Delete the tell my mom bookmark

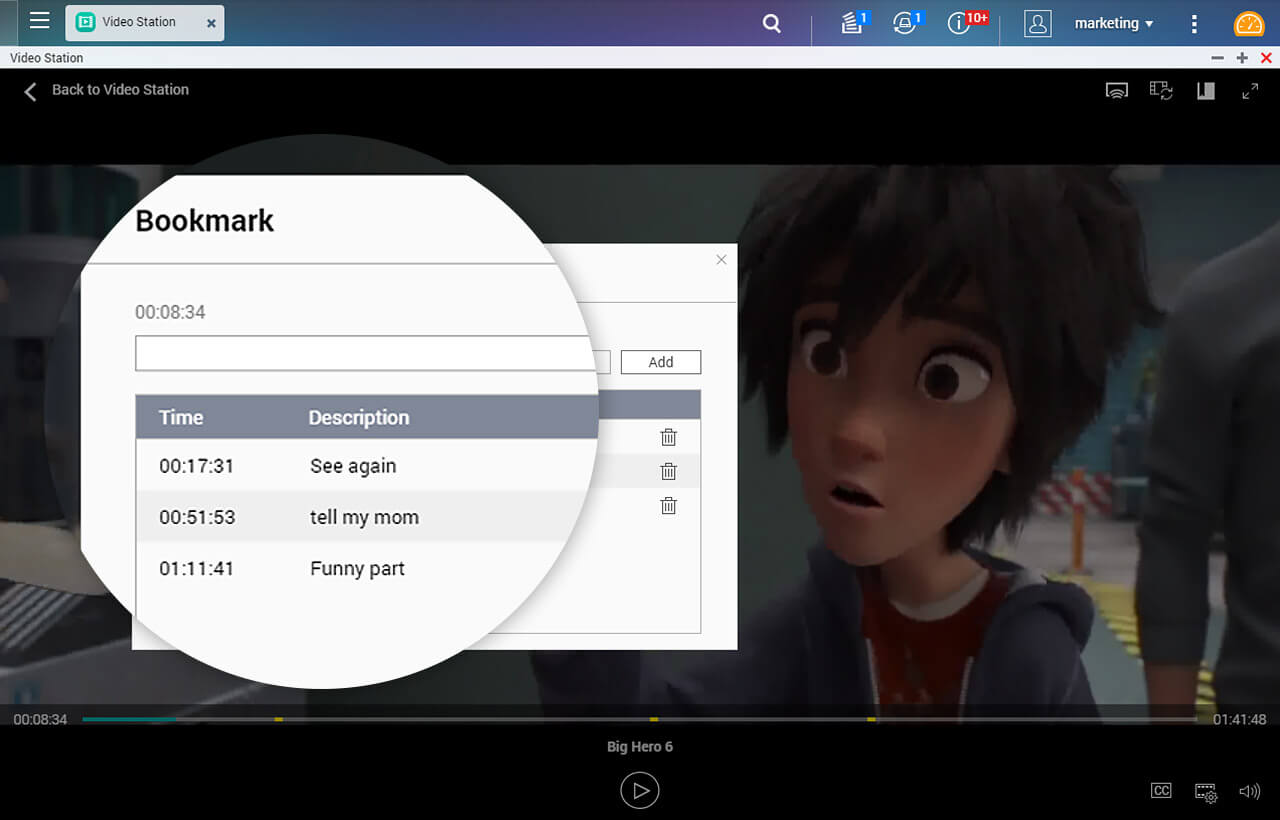click(x=669, y=471)
